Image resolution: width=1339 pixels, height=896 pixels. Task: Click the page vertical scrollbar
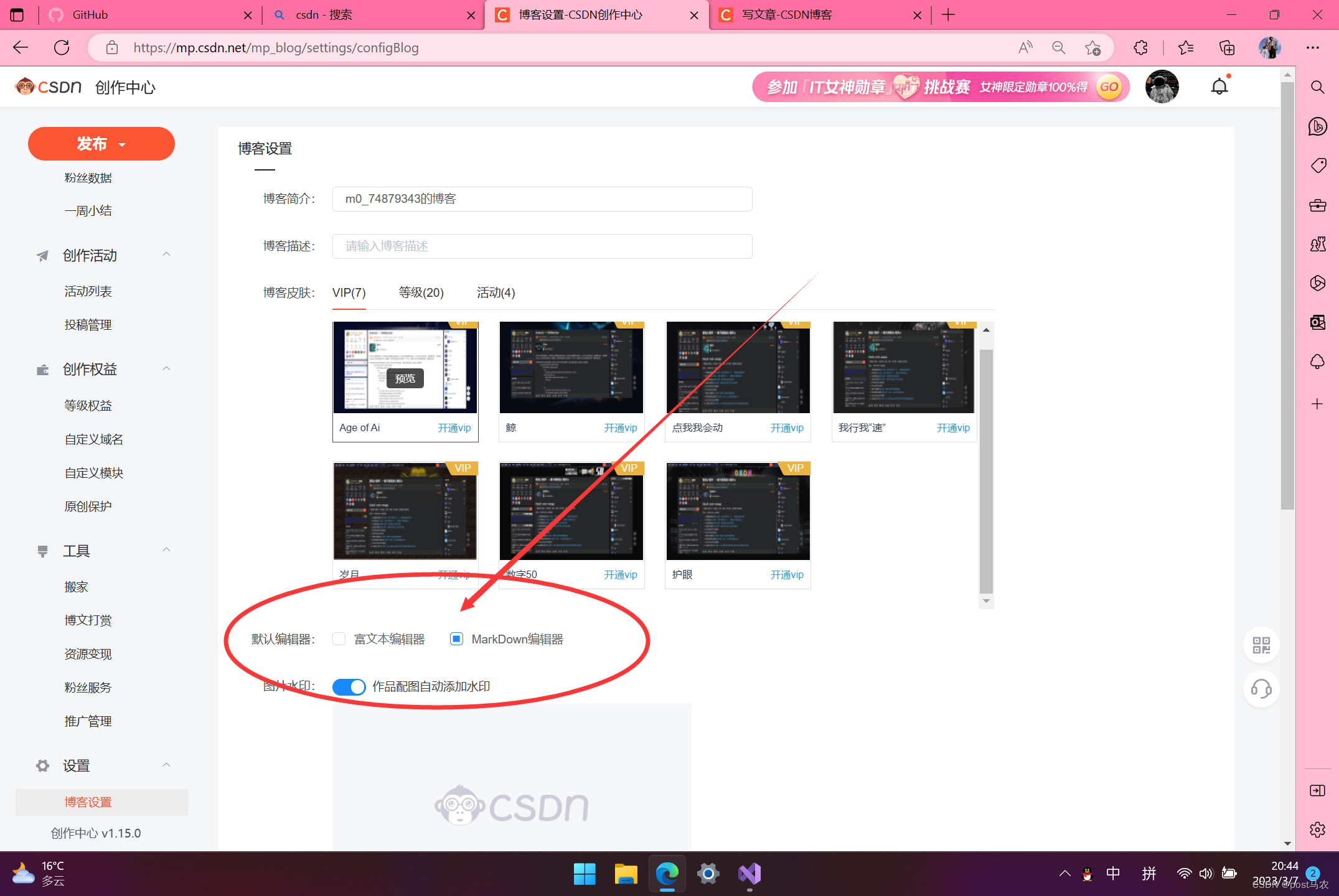tap(1287, 296)
